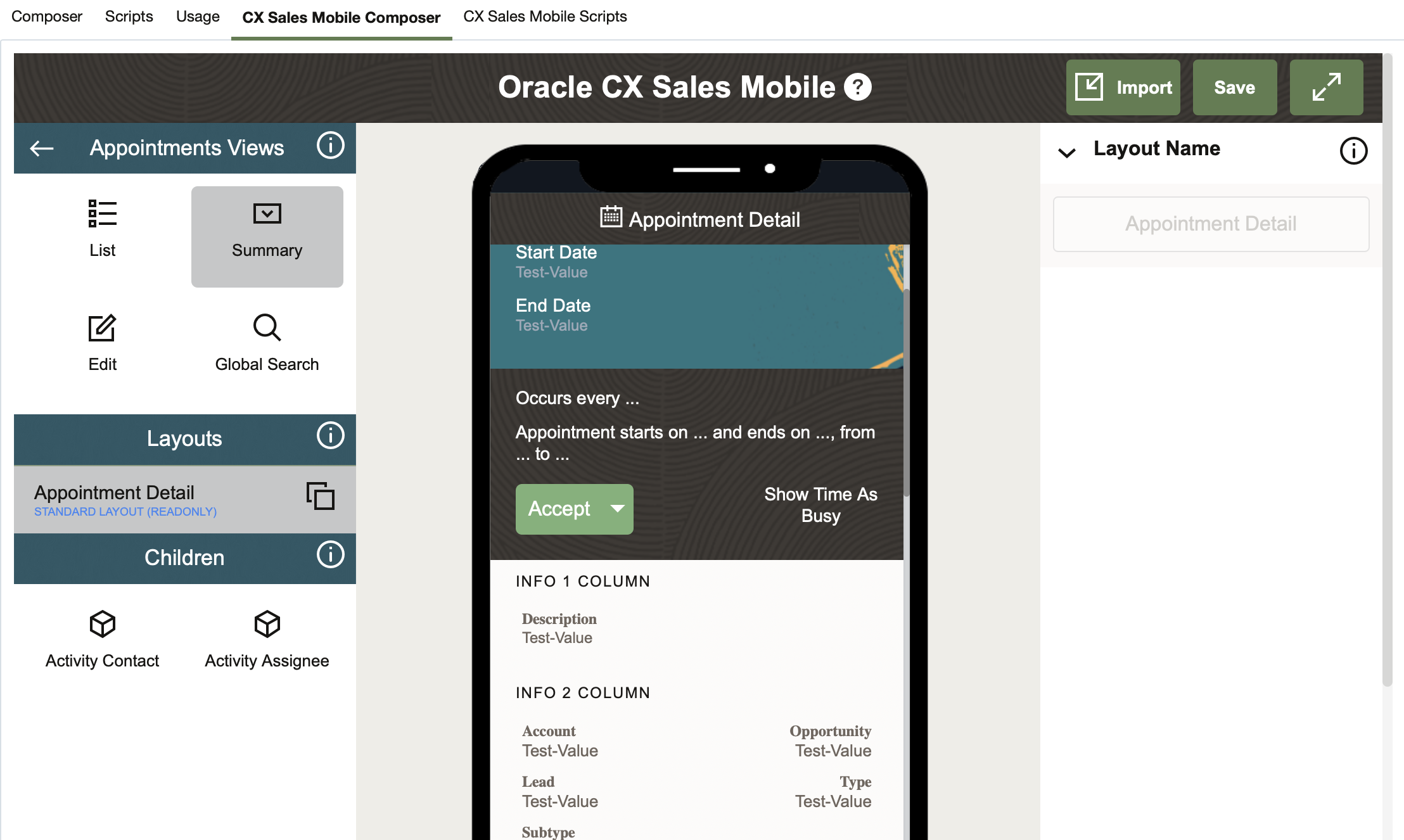
Task: Open the Edit view icon
Action: tap(102, 342)
